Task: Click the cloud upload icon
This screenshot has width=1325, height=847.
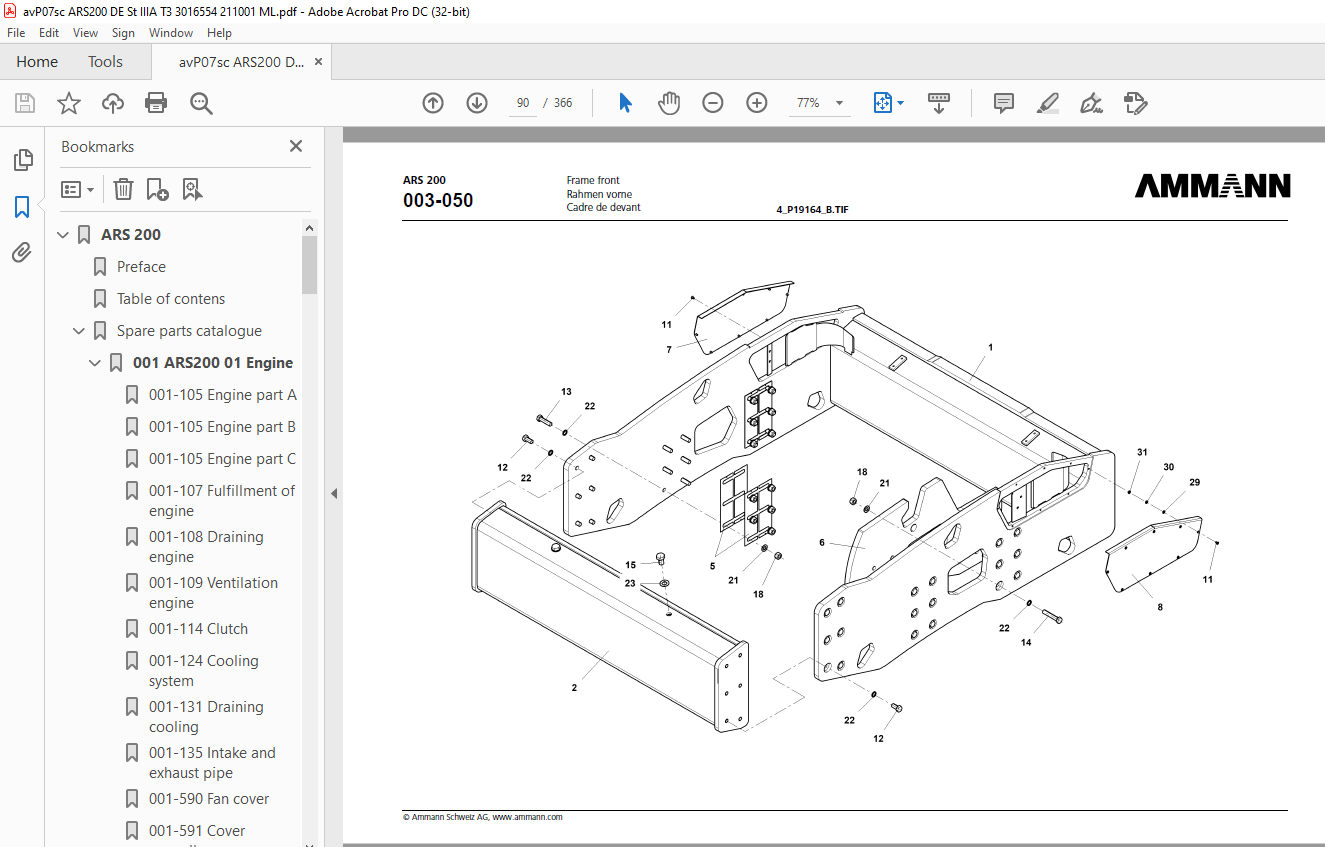Action: 113,103
